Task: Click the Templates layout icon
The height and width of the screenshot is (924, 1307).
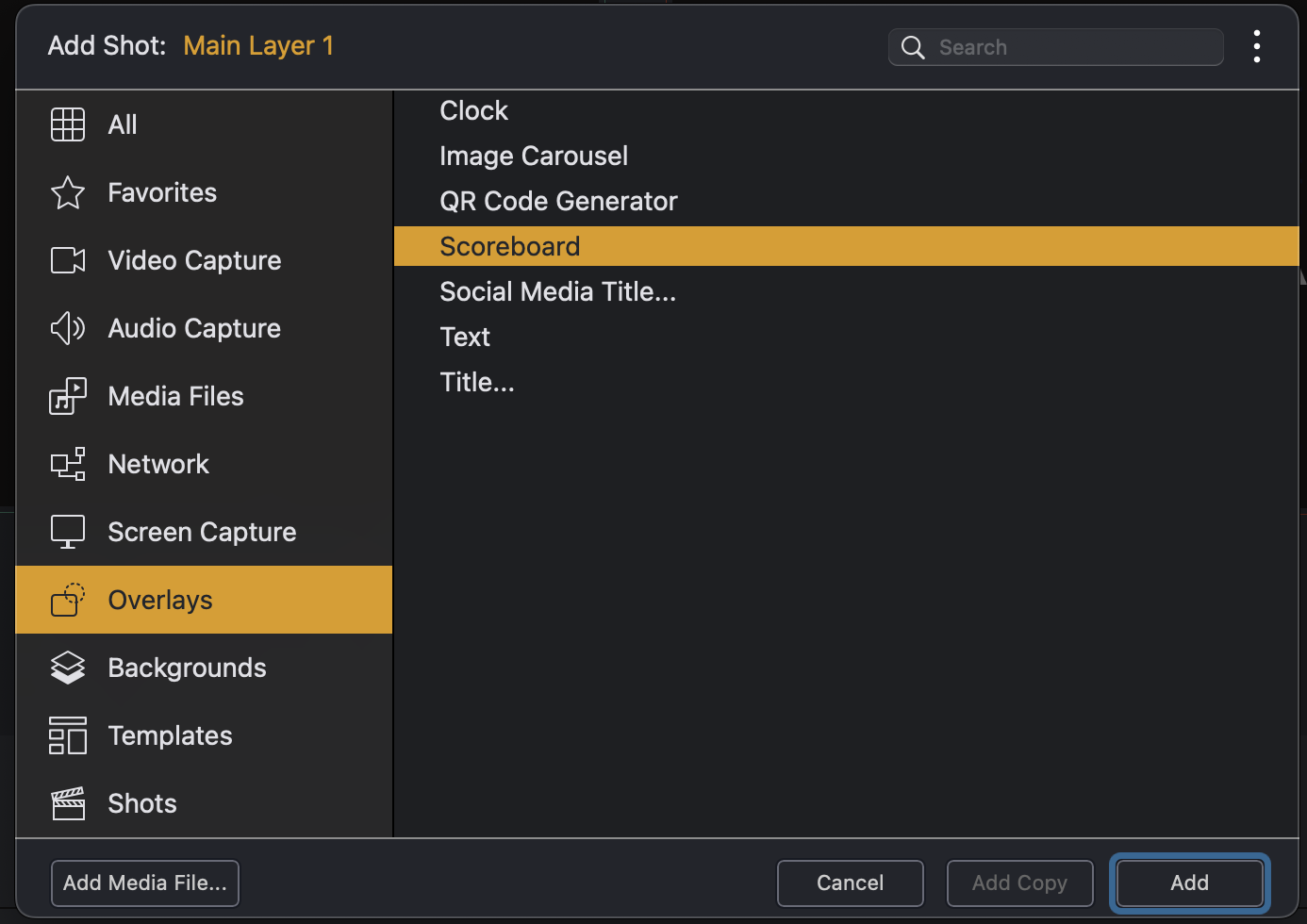Action: click(x=68, y=735)
